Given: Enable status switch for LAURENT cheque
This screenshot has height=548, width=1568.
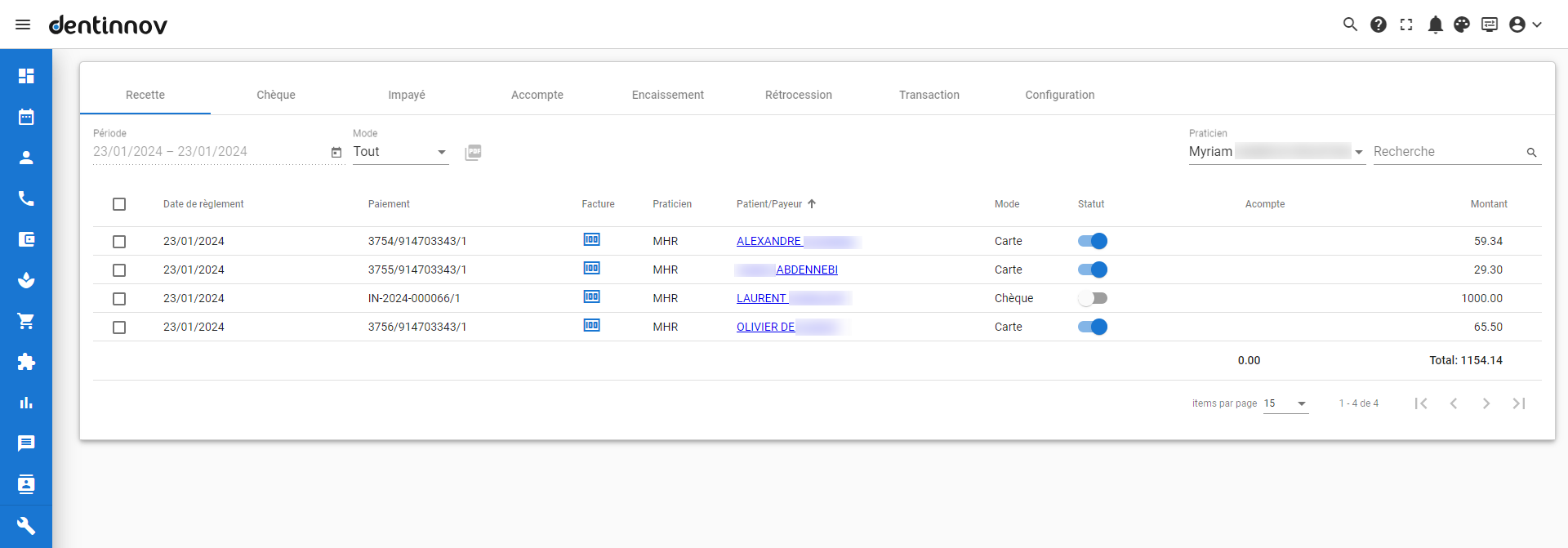Looking at the screenshot, I should coord(1093,298).
